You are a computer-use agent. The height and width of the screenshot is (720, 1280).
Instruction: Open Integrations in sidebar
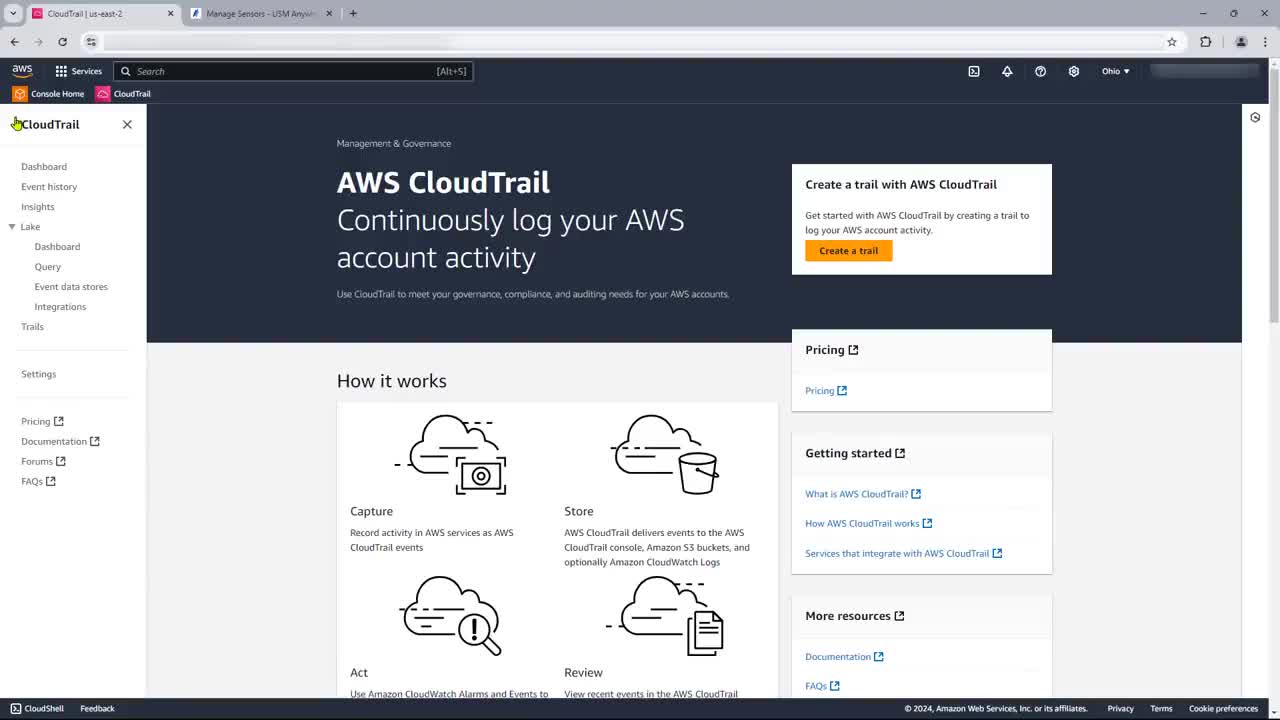(x=60, y=307)
